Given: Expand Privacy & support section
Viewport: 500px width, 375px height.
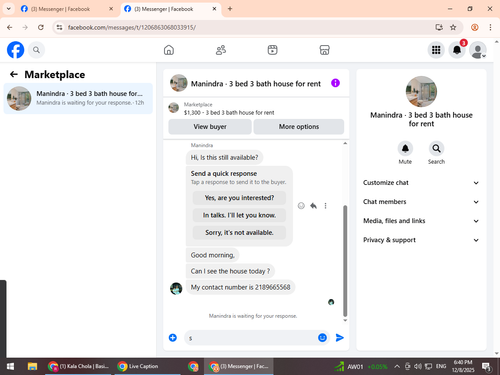Looking at the screenshot, I should pyautogui.click(x=421, y=240).
